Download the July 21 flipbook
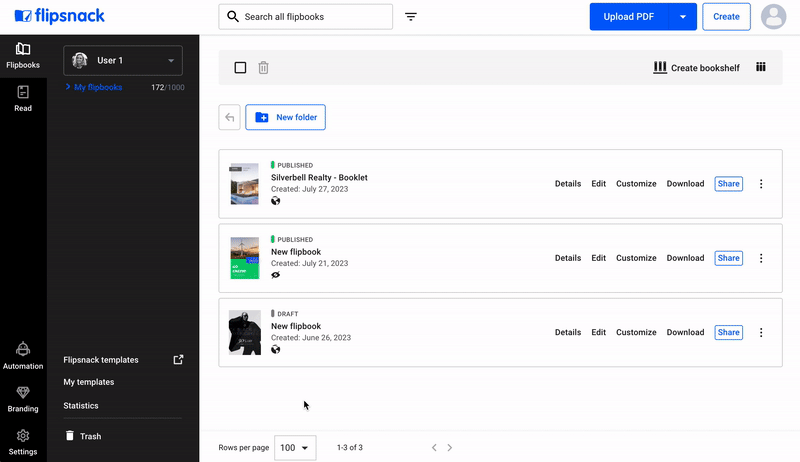The width and height of the screenshot is (800, 462). pyautogui.click(x=685, y=258)
